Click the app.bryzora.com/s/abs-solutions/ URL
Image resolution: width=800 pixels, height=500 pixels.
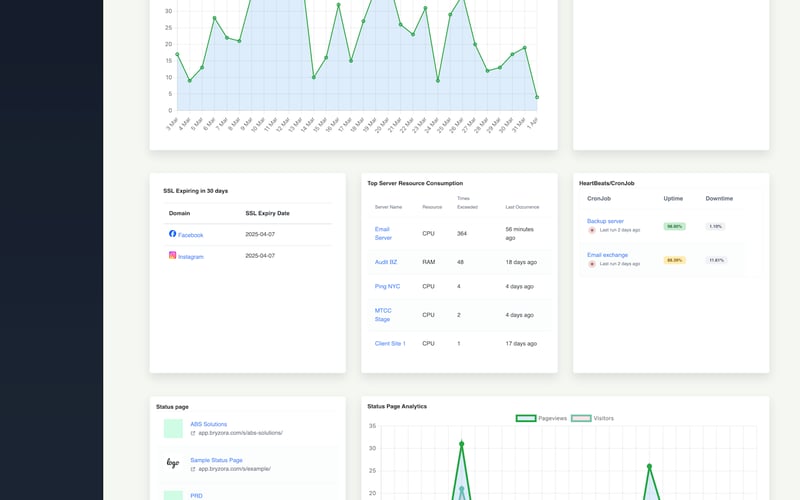(240, 433)
